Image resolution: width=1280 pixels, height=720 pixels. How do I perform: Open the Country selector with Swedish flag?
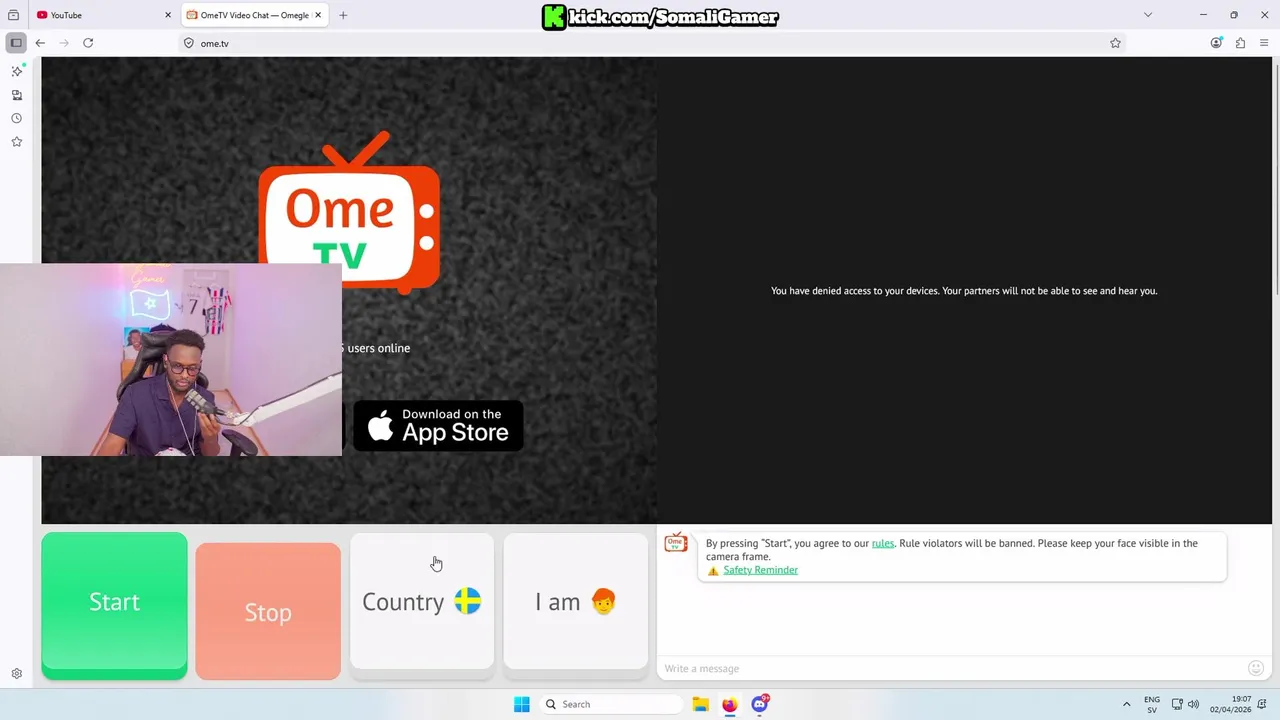point(422,601)
